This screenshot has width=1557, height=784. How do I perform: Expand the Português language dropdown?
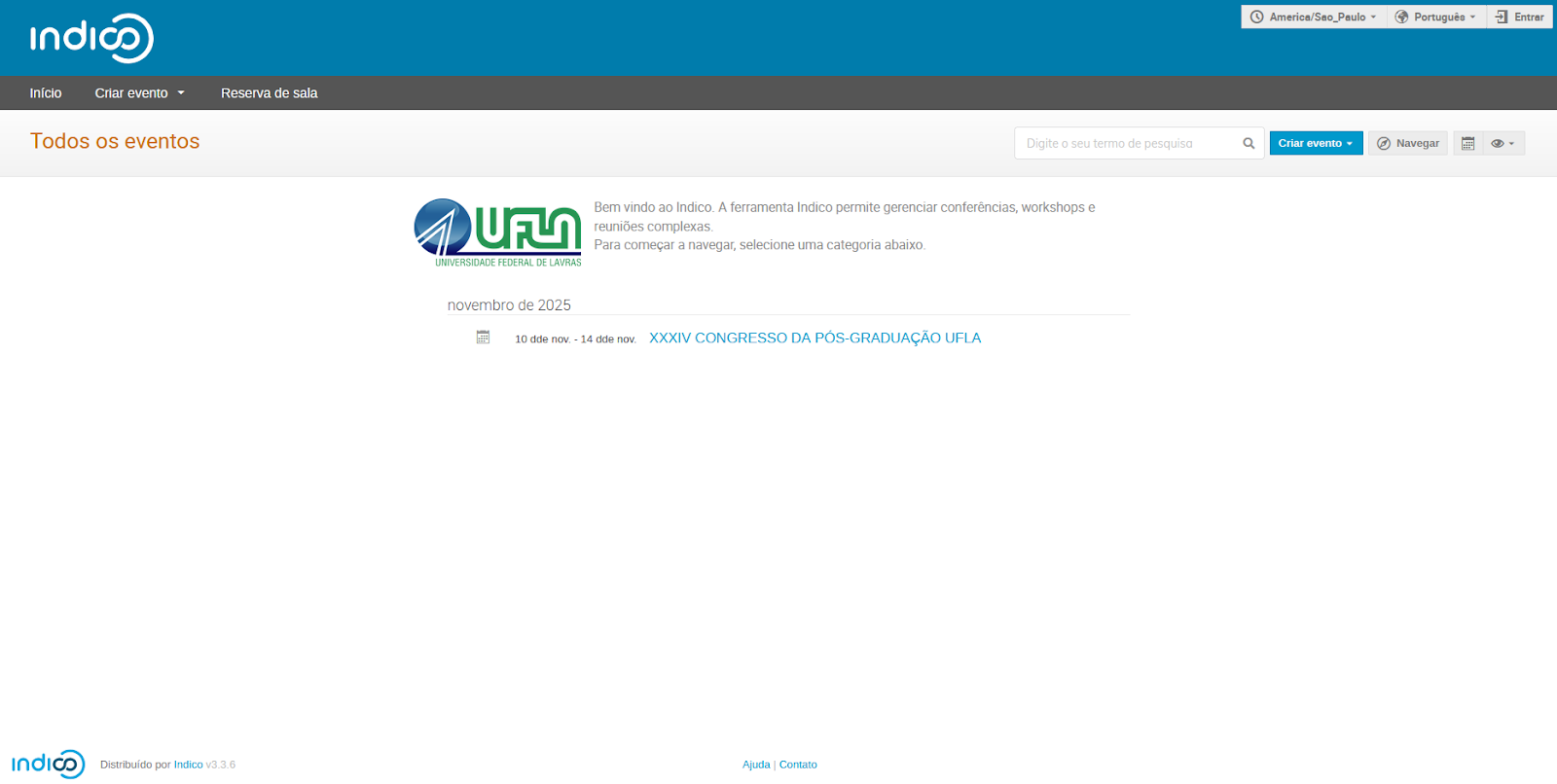[1435, 17]
